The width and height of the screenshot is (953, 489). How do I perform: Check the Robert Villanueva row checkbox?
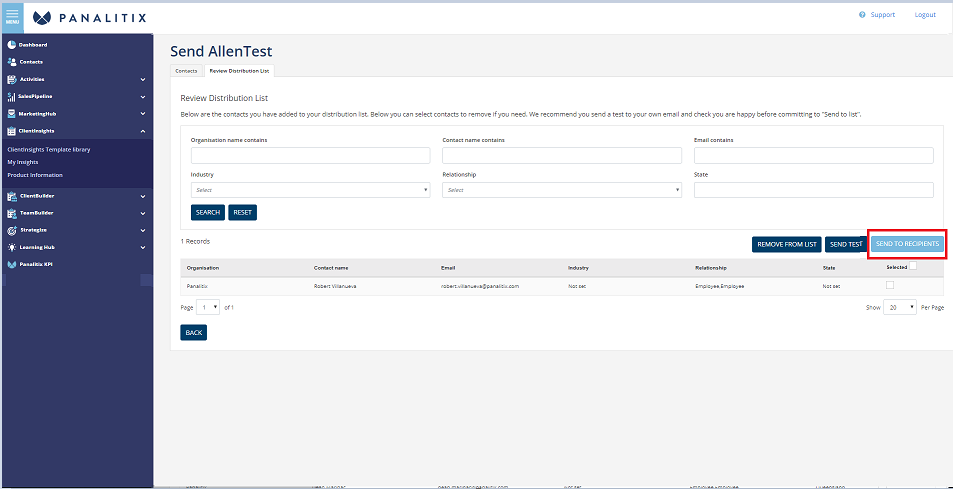(890, 285)
